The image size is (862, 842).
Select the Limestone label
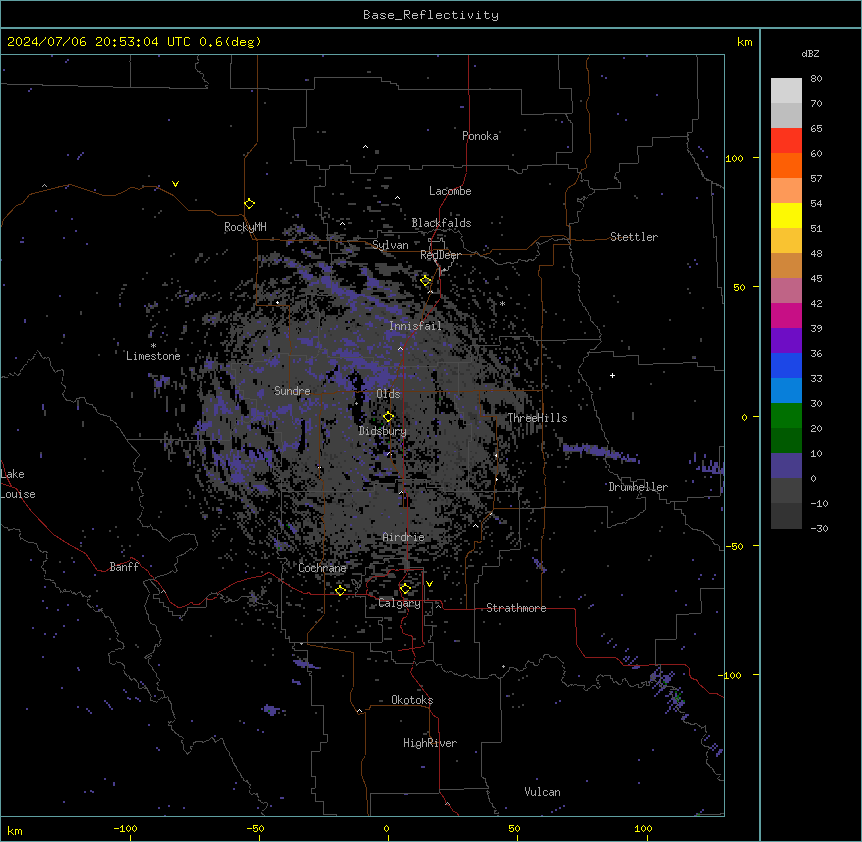click(153, 356)
